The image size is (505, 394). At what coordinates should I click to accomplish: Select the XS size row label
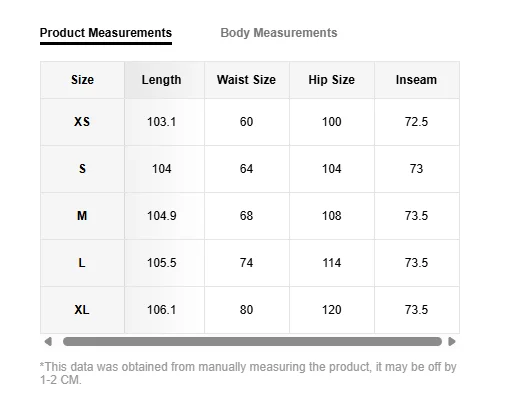pos(82,122)
